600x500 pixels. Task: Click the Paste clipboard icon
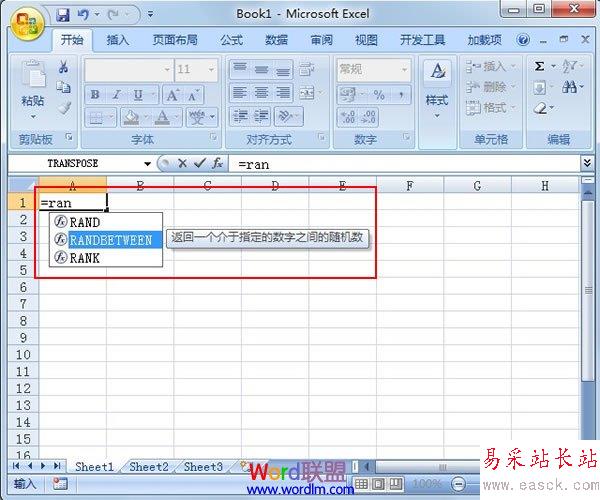34,73
